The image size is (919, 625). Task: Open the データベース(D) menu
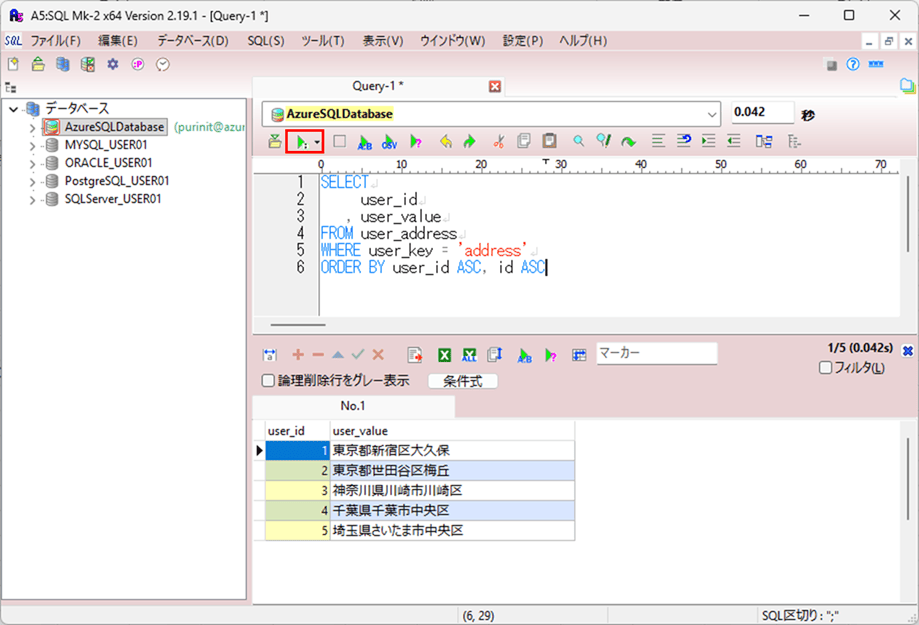pyautogui.click(x=192, y=41)
